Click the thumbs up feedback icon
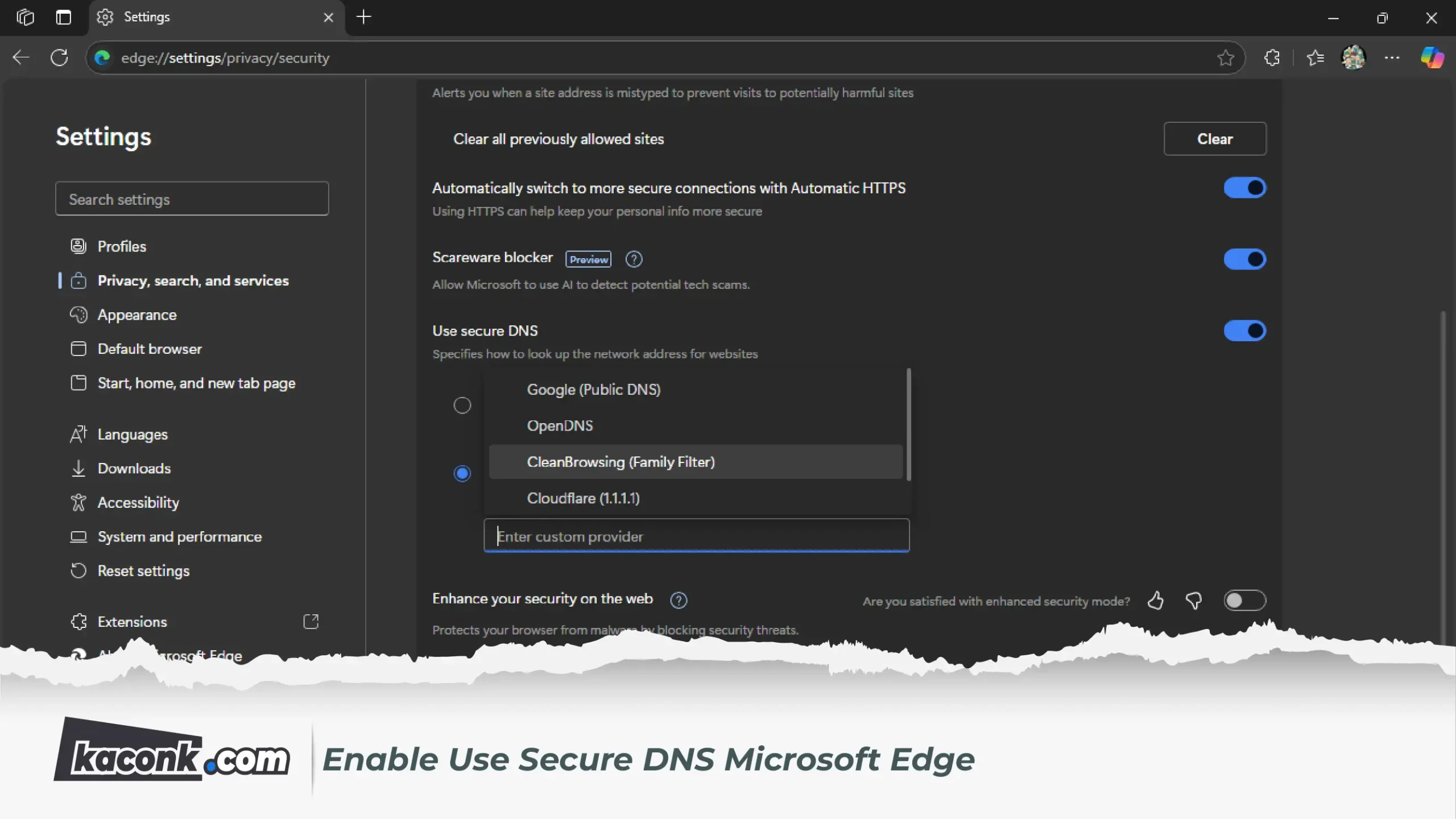 coord(1155,601)
